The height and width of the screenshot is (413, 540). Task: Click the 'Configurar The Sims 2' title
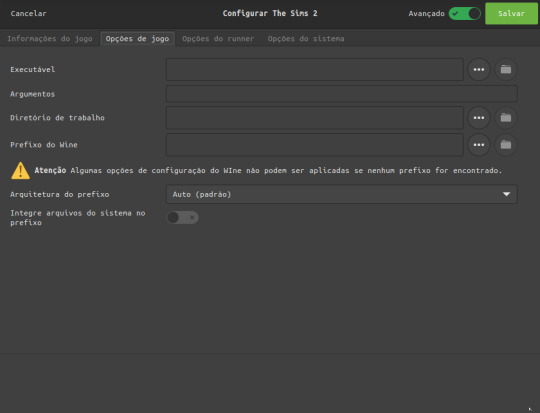click(x=270, y=13)
